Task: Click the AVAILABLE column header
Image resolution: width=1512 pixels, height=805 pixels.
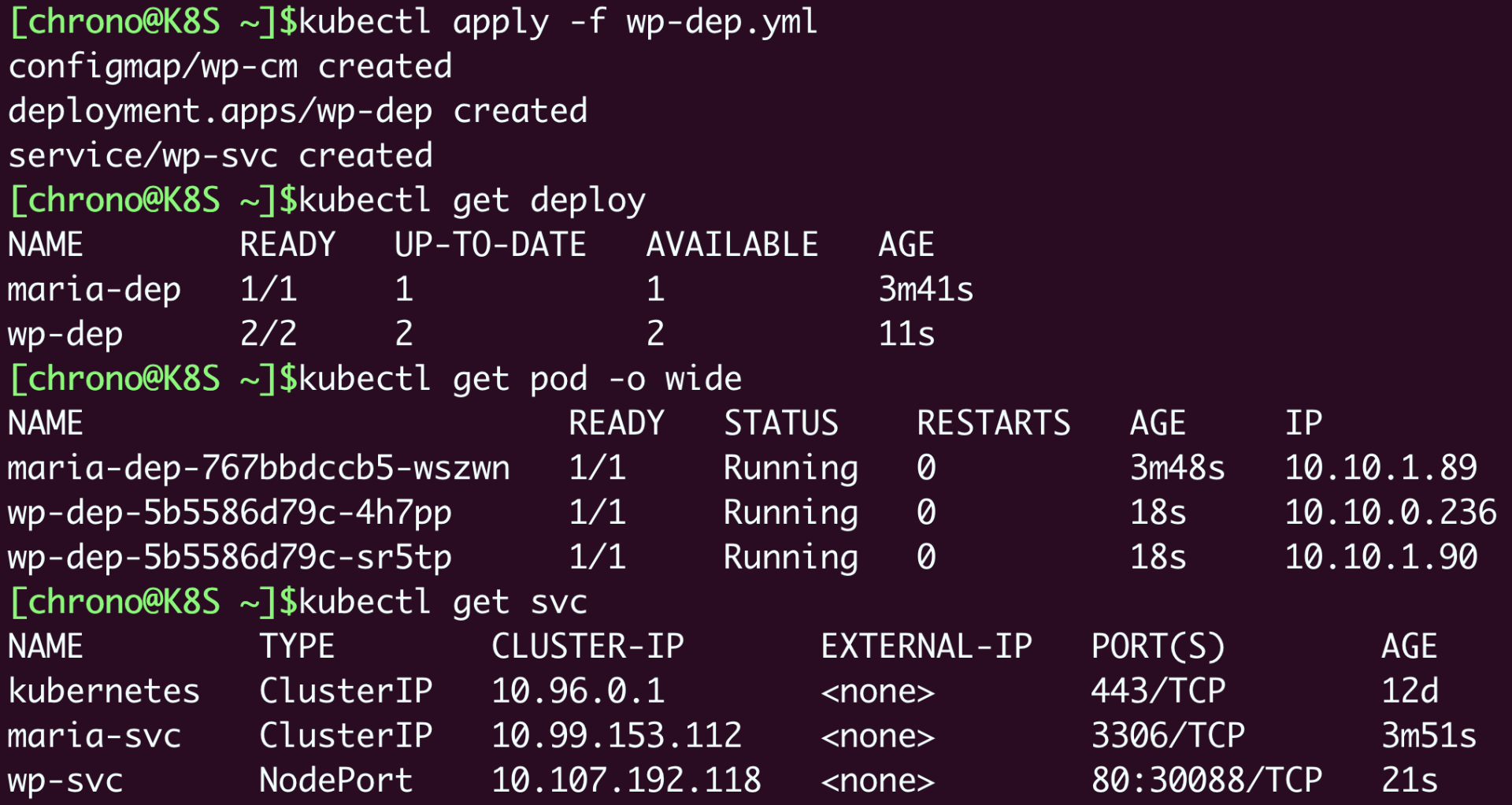Action: pos(732,245)
